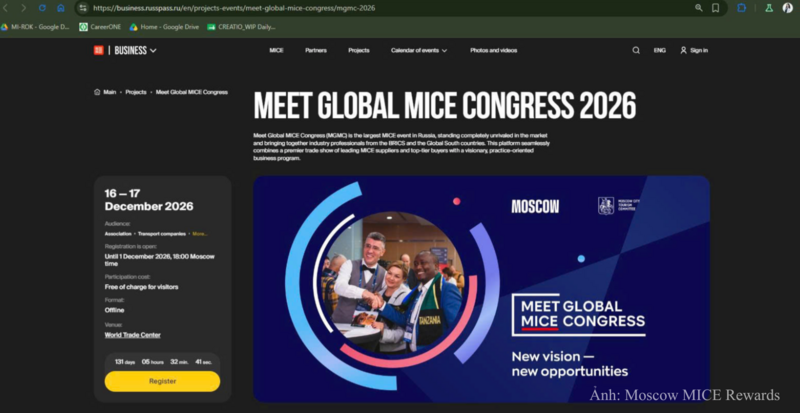Click the site search magnifier icon

click(636, 51)
